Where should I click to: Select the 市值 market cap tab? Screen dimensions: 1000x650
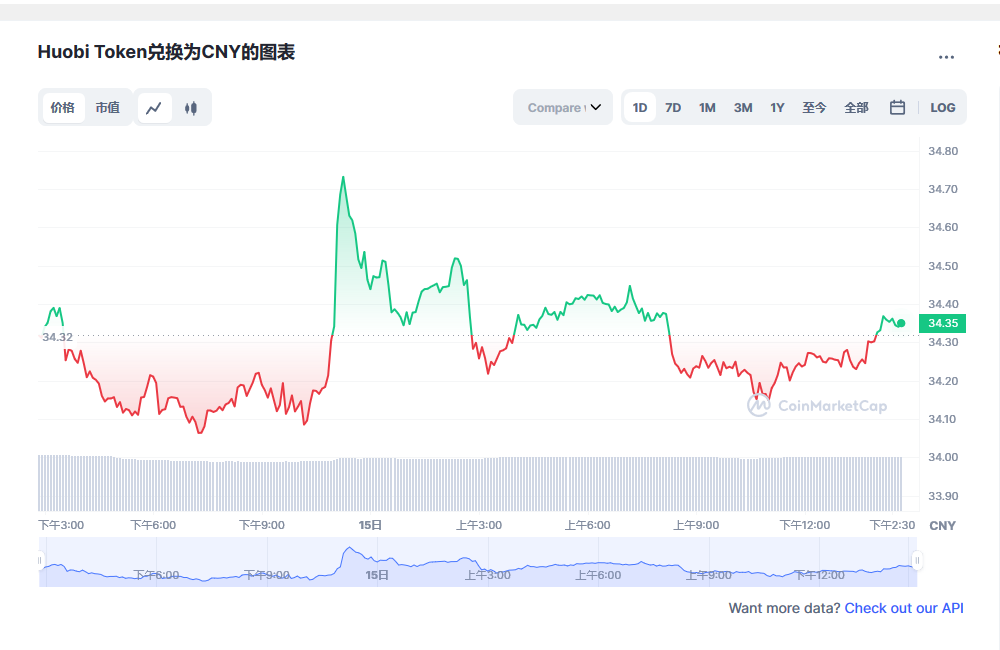(108, 108)
